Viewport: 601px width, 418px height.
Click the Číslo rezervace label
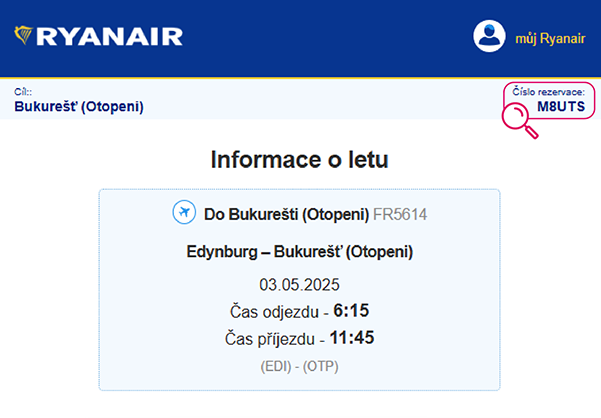tap(549, 92)
